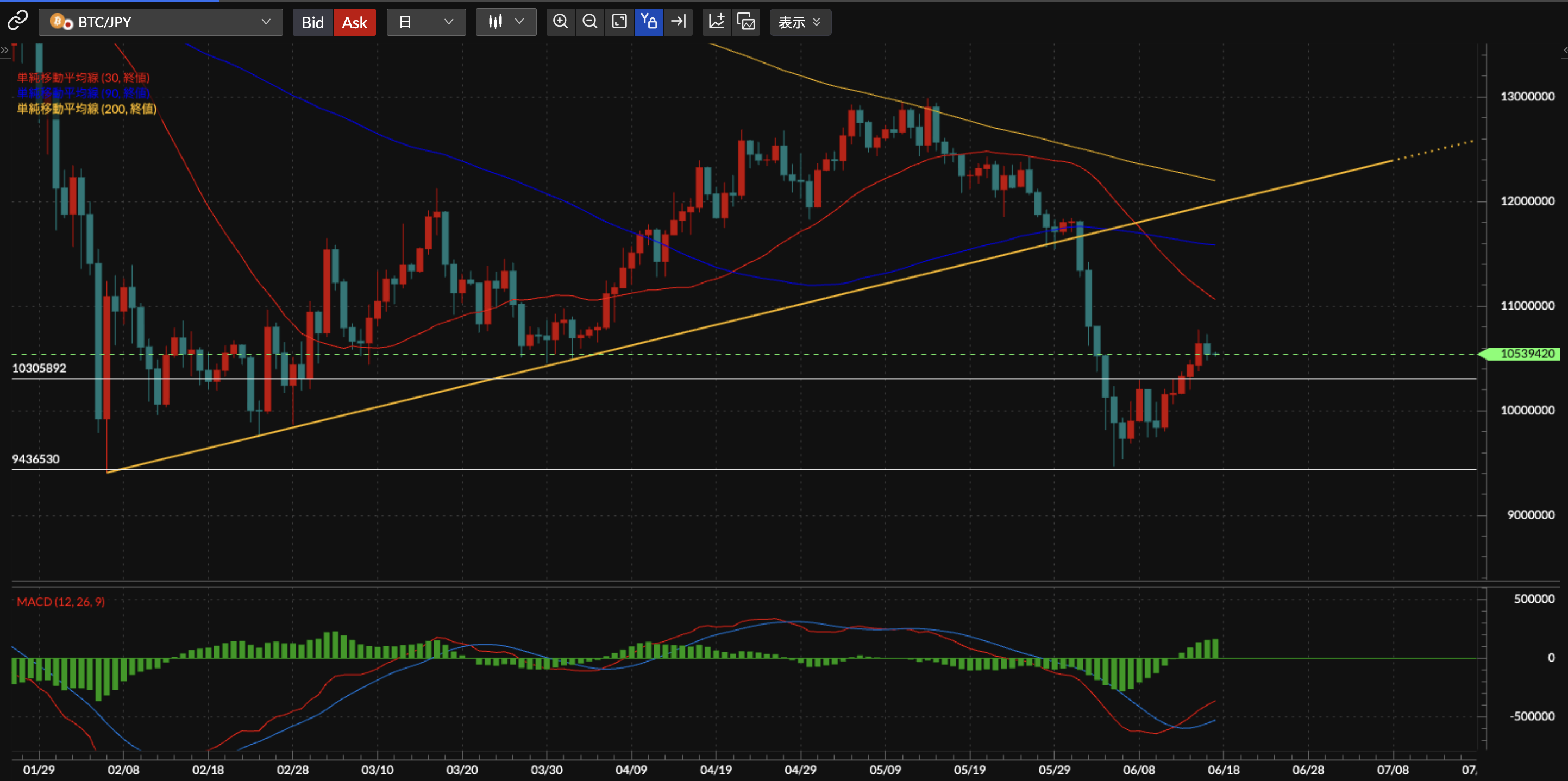1568x781 pixels.
Task: Switch price display to Ask
Action: click(354, 22)
